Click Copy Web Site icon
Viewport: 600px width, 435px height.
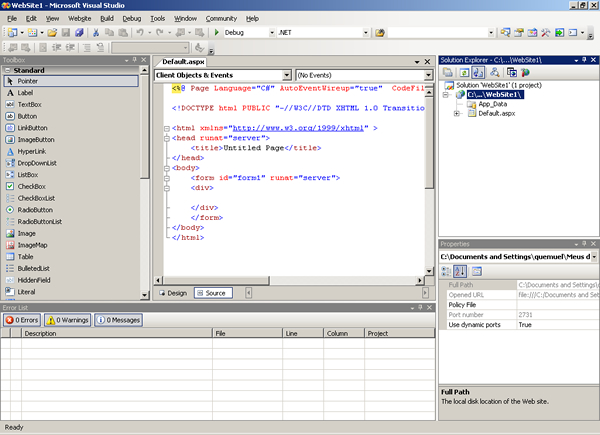[512, 72]
